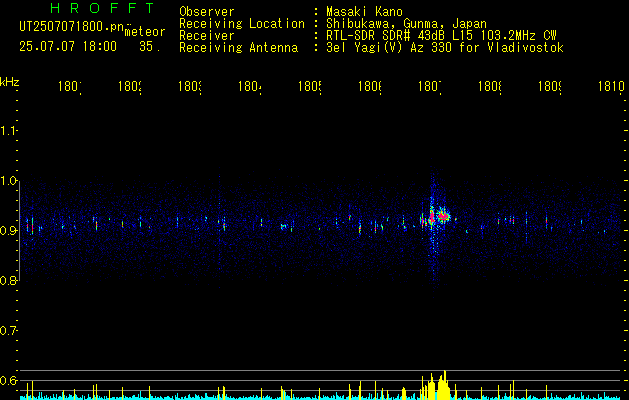Click the Receiving Antenna label
Screen dimensions: 629x400
click(238, 48)
